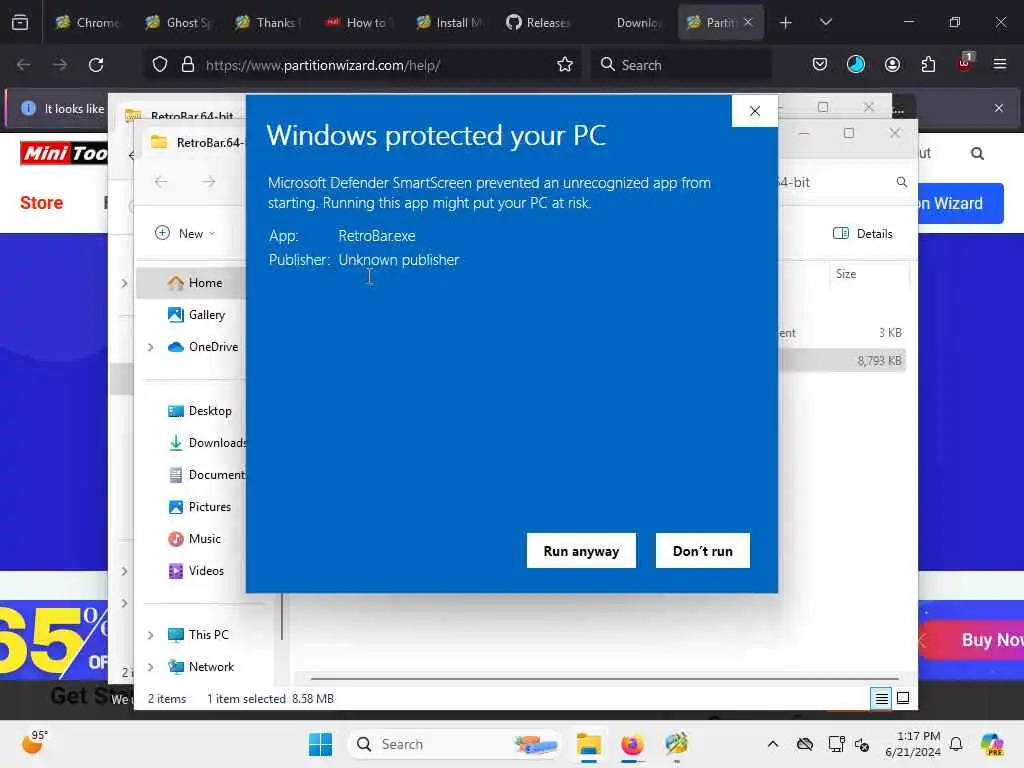The image size is (1024, 768).
Task: Click File Explorer forward arrow
Action: pos(208,182)
